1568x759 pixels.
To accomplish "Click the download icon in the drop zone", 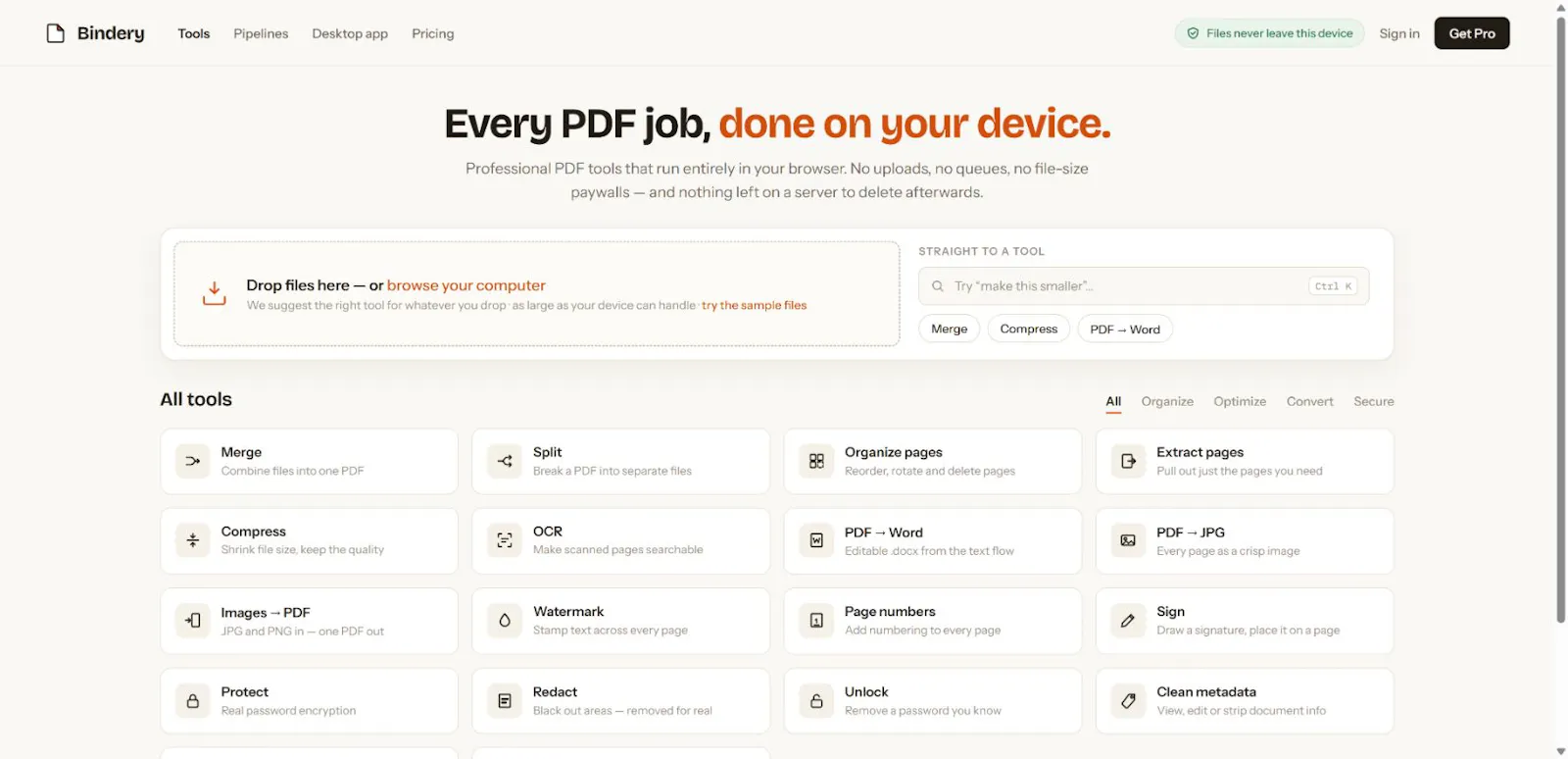I will click(215, 293).
